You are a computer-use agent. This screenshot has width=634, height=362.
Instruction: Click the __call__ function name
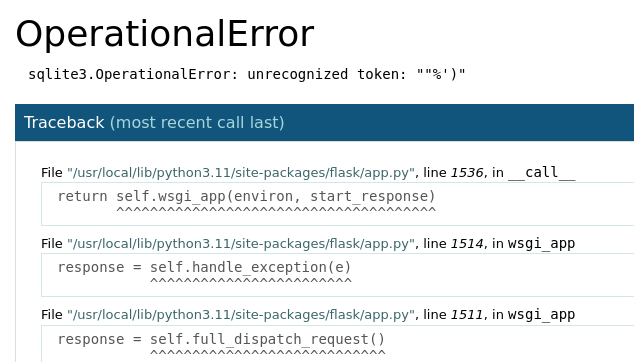click(541, 173)
